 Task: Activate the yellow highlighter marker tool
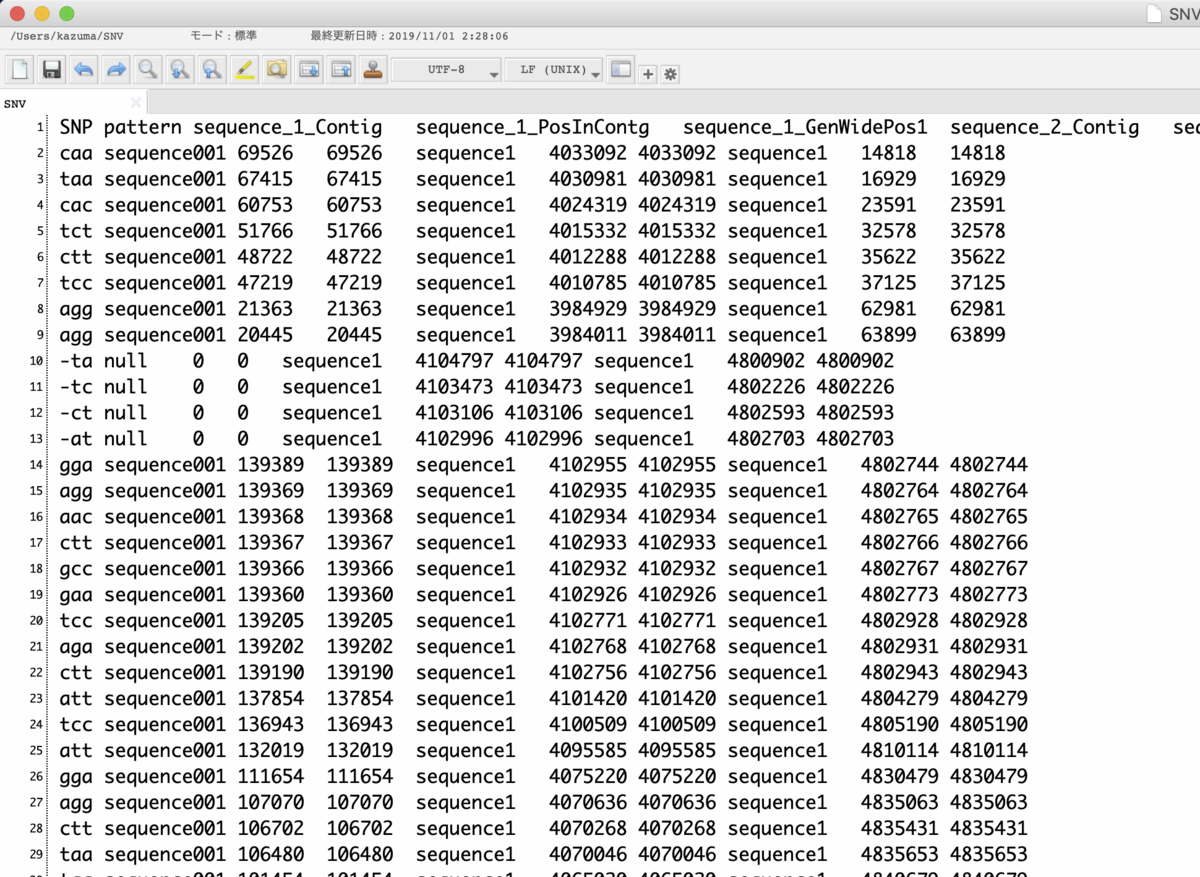(x=244, y=70)
